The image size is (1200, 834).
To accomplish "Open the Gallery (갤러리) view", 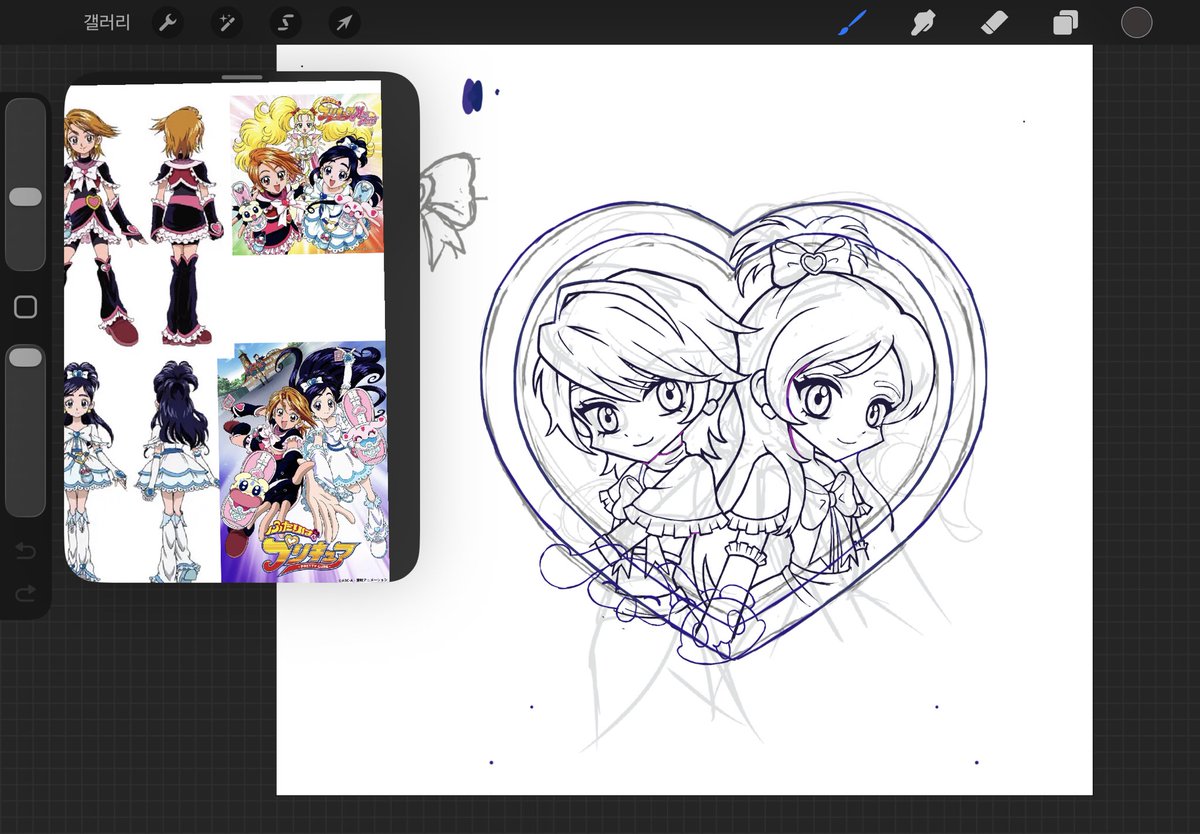I will (107, 22).
